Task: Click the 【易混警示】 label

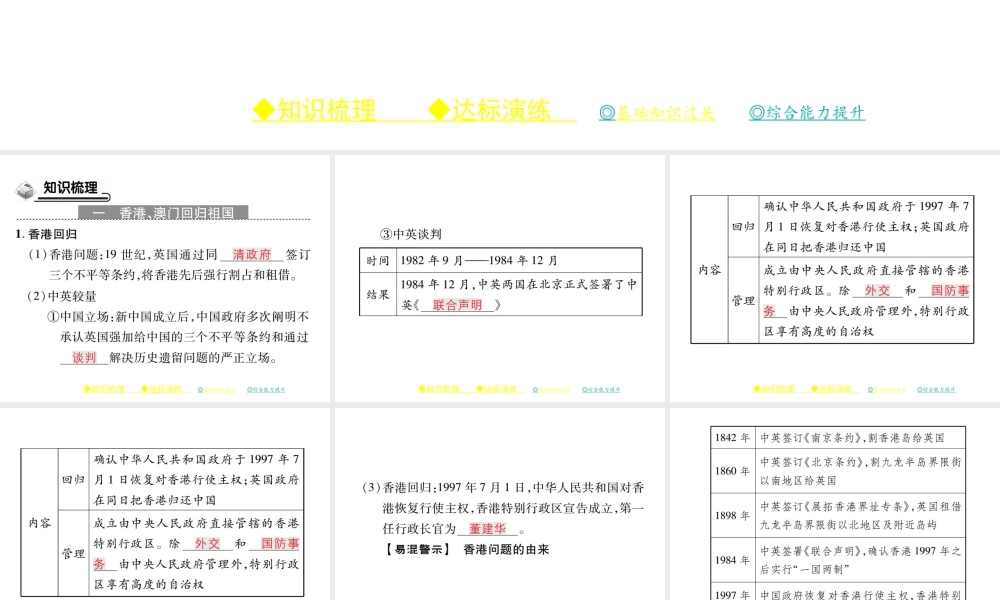Action: point(418,550)
